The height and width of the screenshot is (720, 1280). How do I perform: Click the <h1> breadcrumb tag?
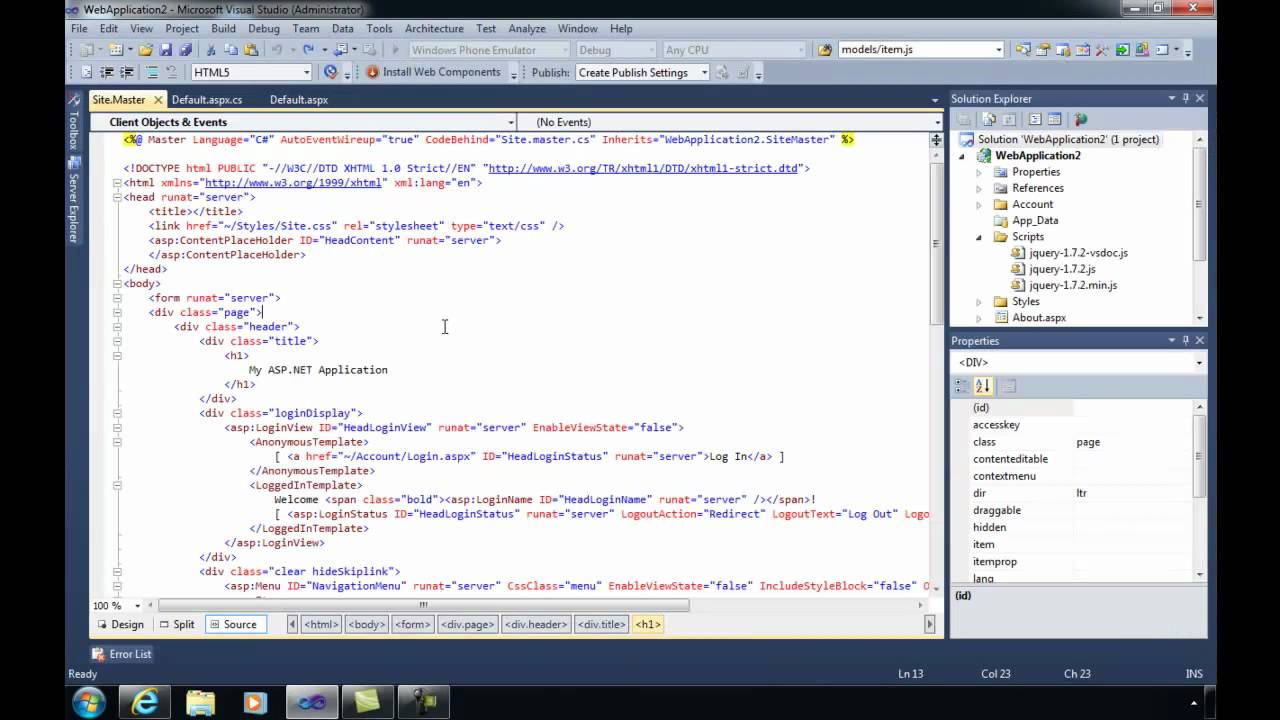(x=648, y=624)
